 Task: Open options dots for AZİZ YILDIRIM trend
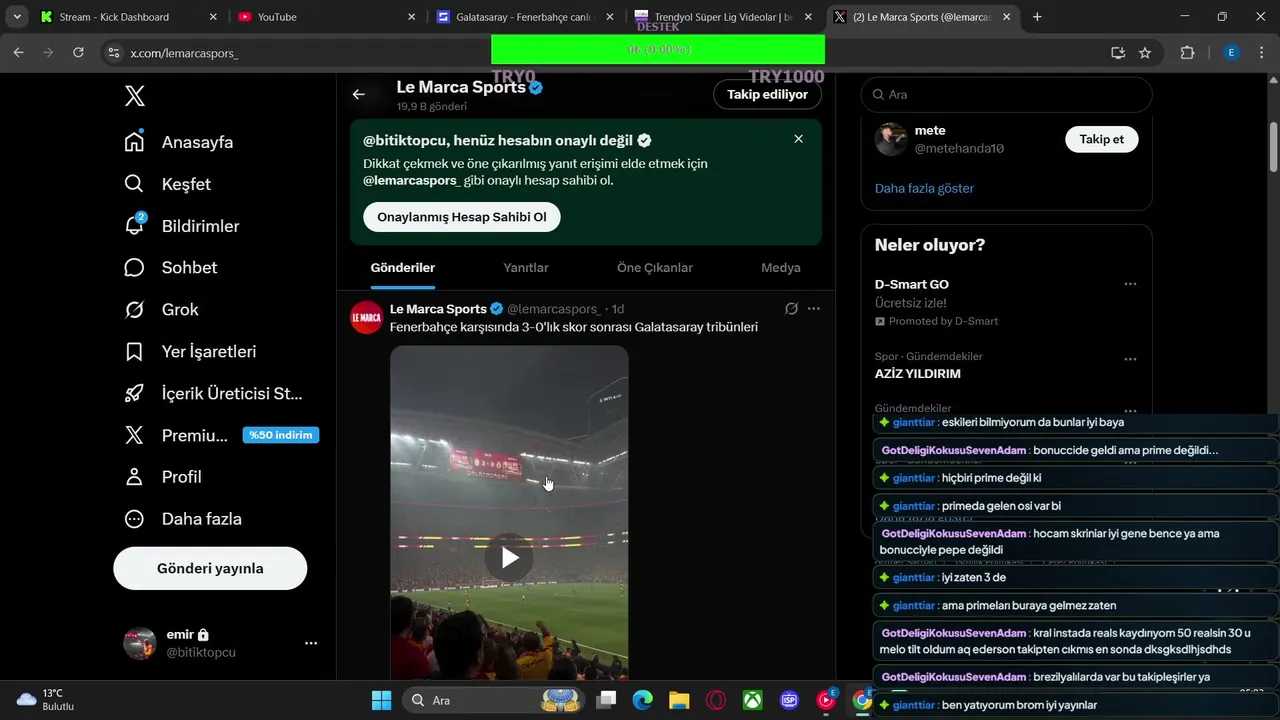click(1130, 359)
